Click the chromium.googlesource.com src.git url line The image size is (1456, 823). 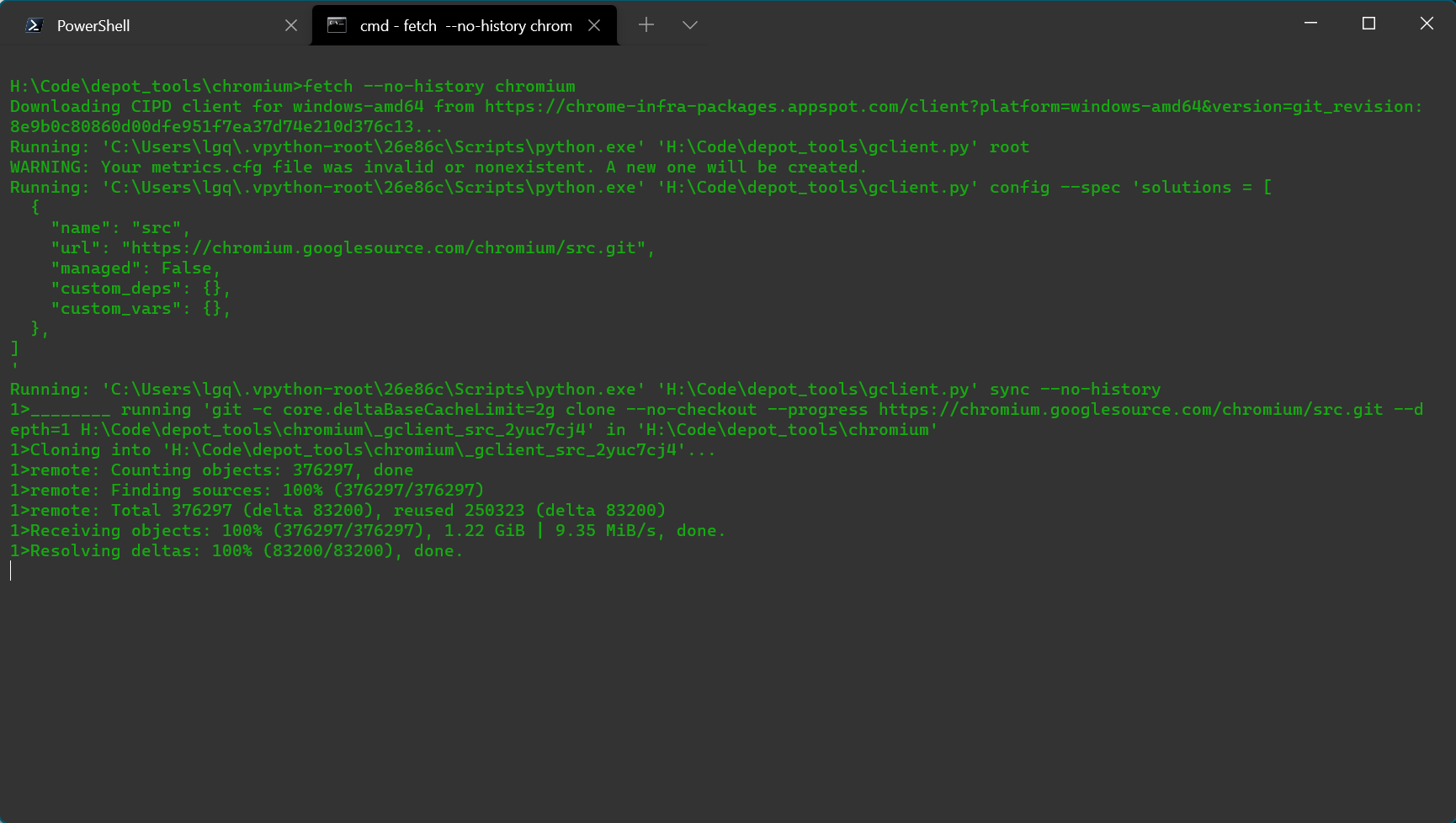pyautogui.click(x=353, y=248)
